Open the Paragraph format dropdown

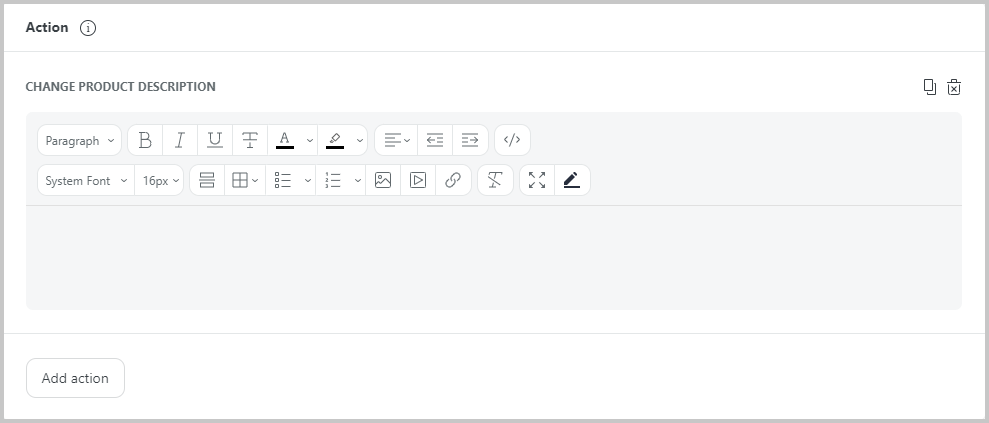(x=79, y=141)
